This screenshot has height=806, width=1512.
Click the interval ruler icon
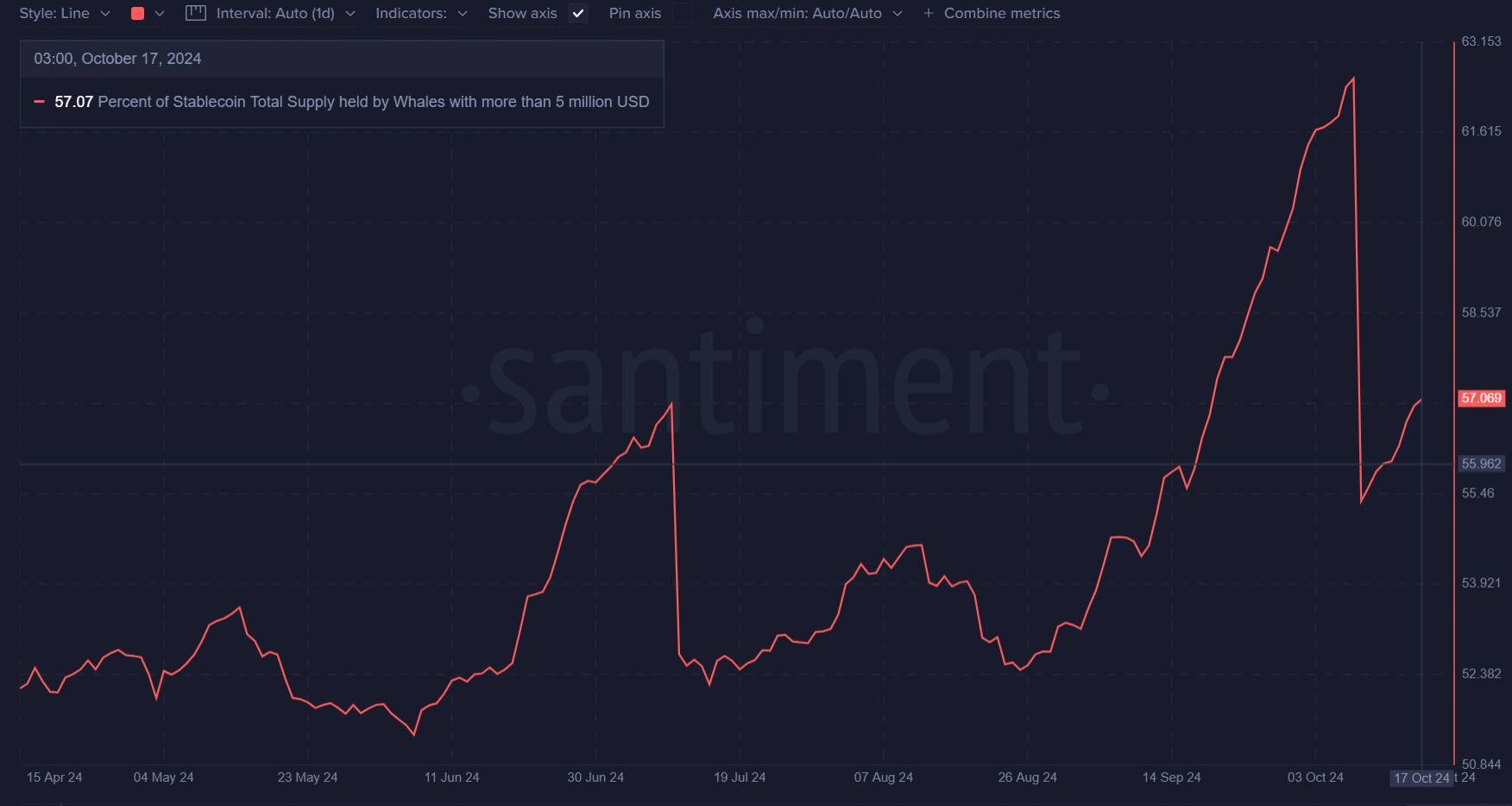[x=196, y=14]
